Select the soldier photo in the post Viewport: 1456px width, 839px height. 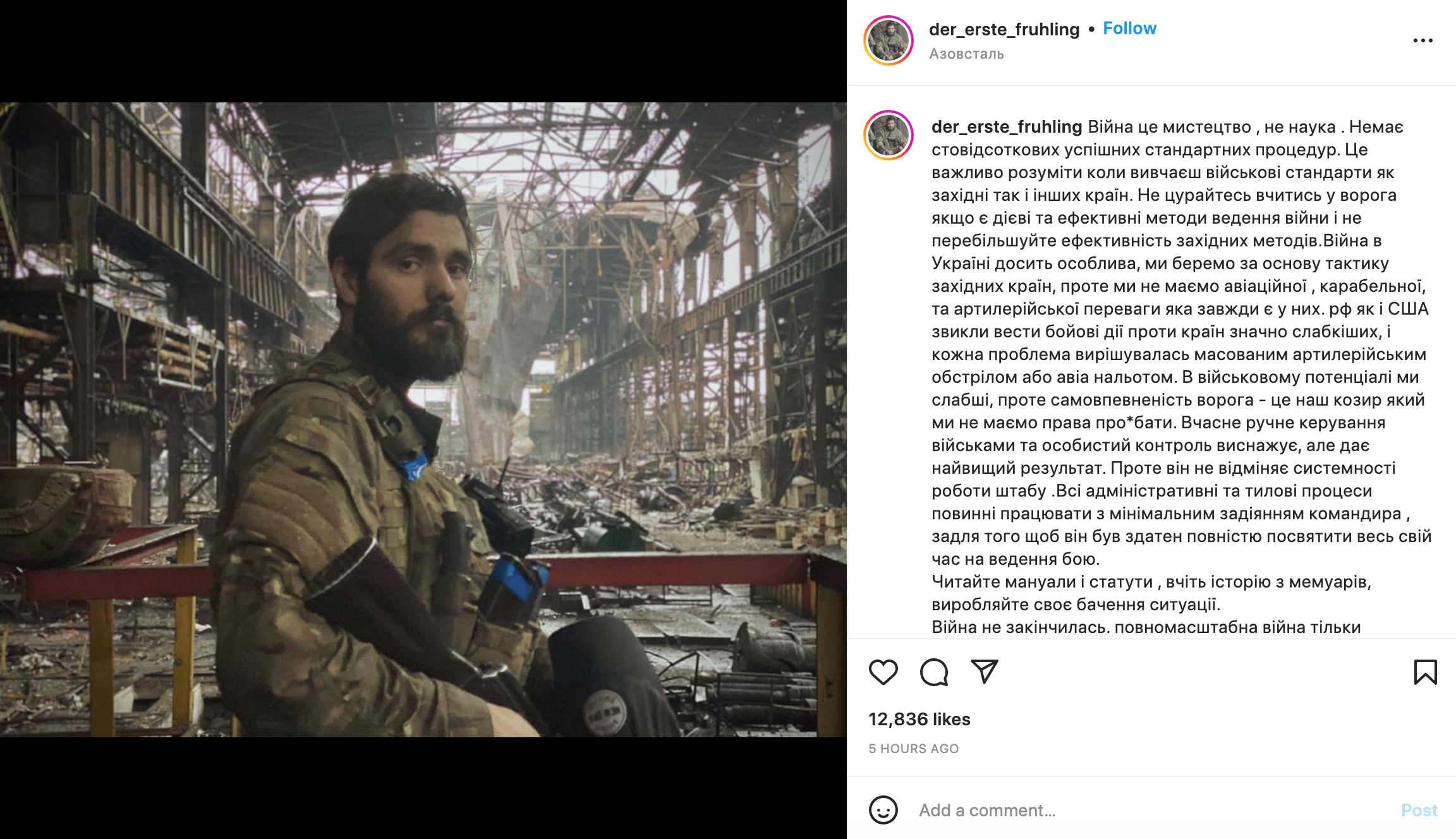tap(423, 419)
